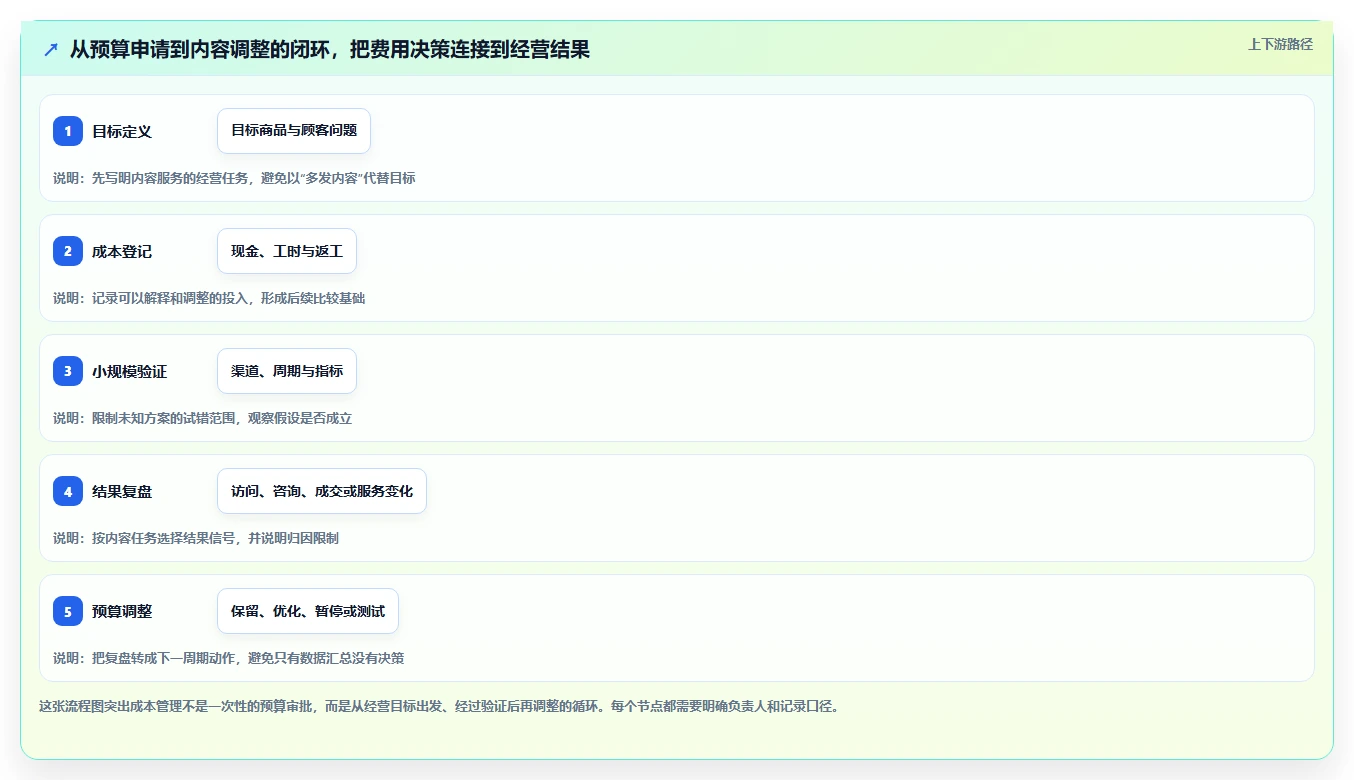The height and width of the screenshot is (780, 1354).
Task: Click step number badge 3
Action: point(68,371)
